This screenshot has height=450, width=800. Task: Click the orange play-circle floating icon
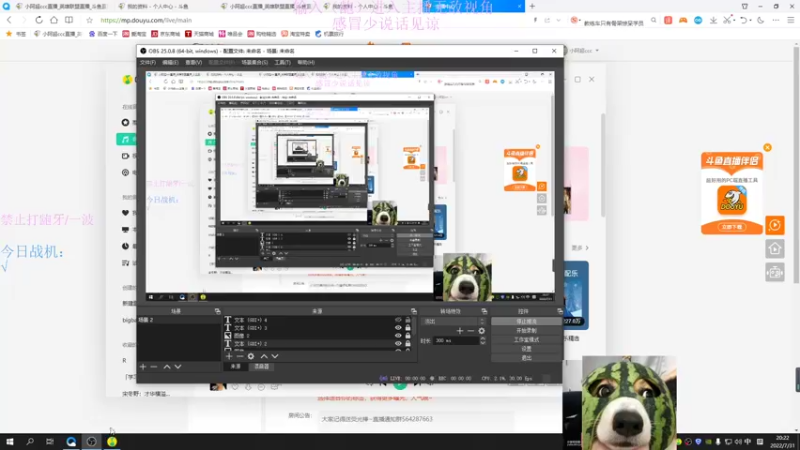(774, 225)
